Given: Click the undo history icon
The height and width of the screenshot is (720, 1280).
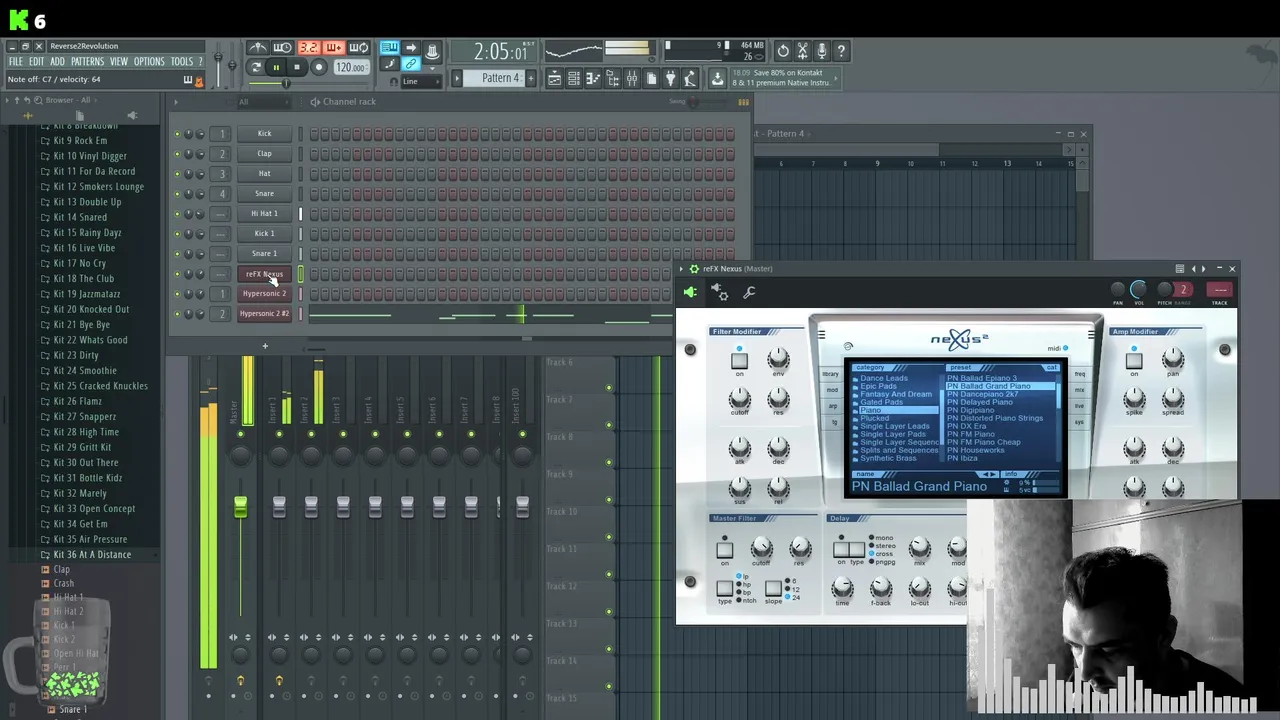Looking at the screenshot, I should pos(783,51).
